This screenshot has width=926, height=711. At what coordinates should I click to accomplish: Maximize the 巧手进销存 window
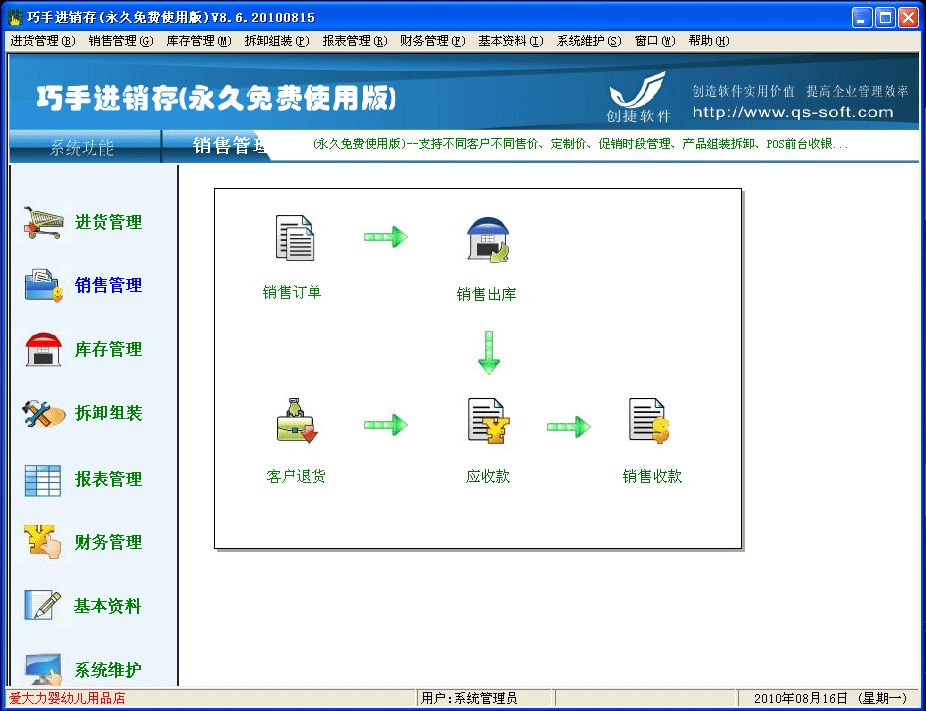885,18
